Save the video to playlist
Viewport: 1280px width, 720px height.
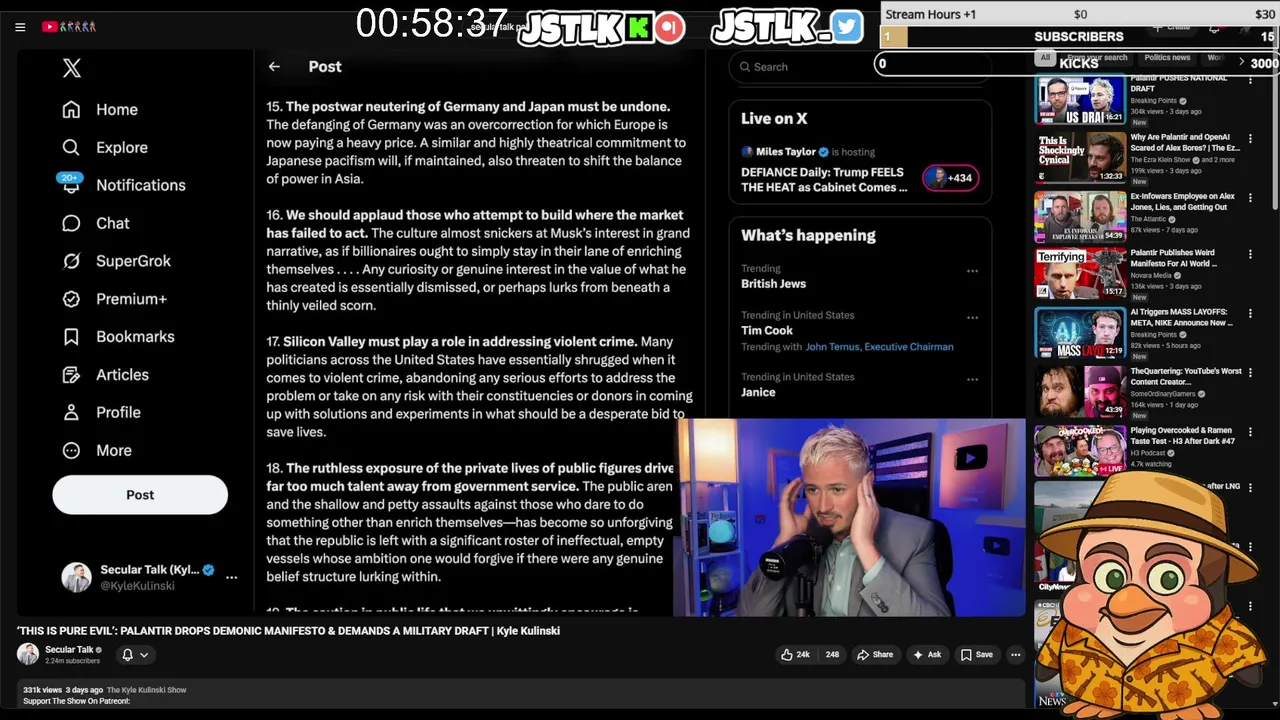pyautogui.click(x=976, y=655)
